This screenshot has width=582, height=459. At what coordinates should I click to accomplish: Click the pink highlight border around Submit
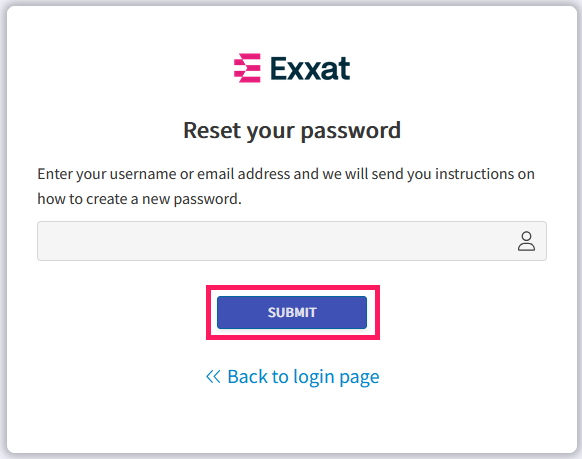coord(293,287)
